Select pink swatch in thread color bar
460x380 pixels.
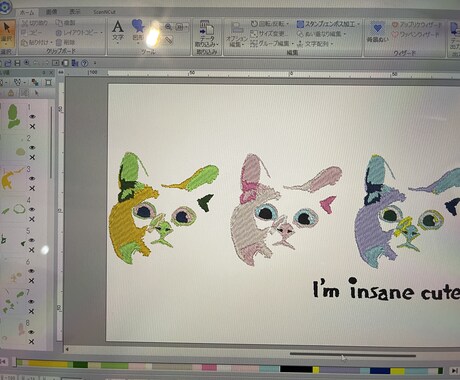point(209,367)
